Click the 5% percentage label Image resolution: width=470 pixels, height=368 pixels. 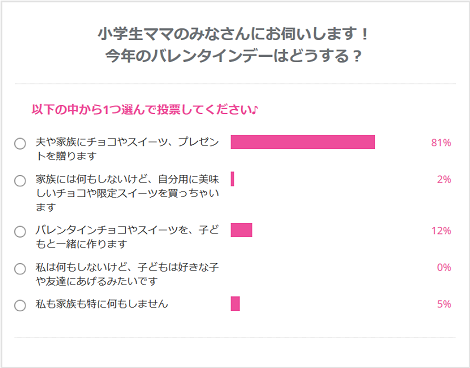(444, 304)
